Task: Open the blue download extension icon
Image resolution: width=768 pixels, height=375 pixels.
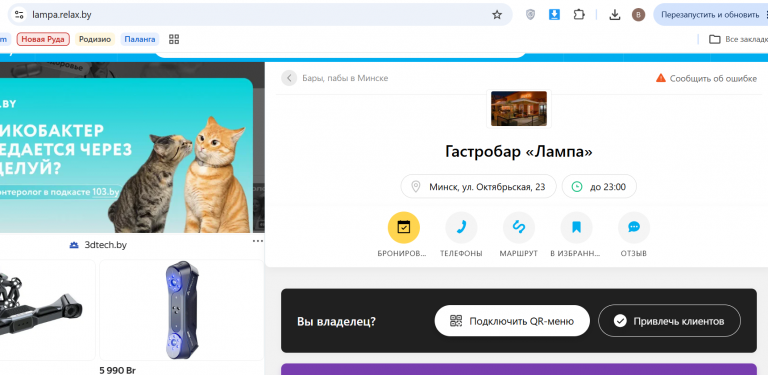Action: click(554, 15)
